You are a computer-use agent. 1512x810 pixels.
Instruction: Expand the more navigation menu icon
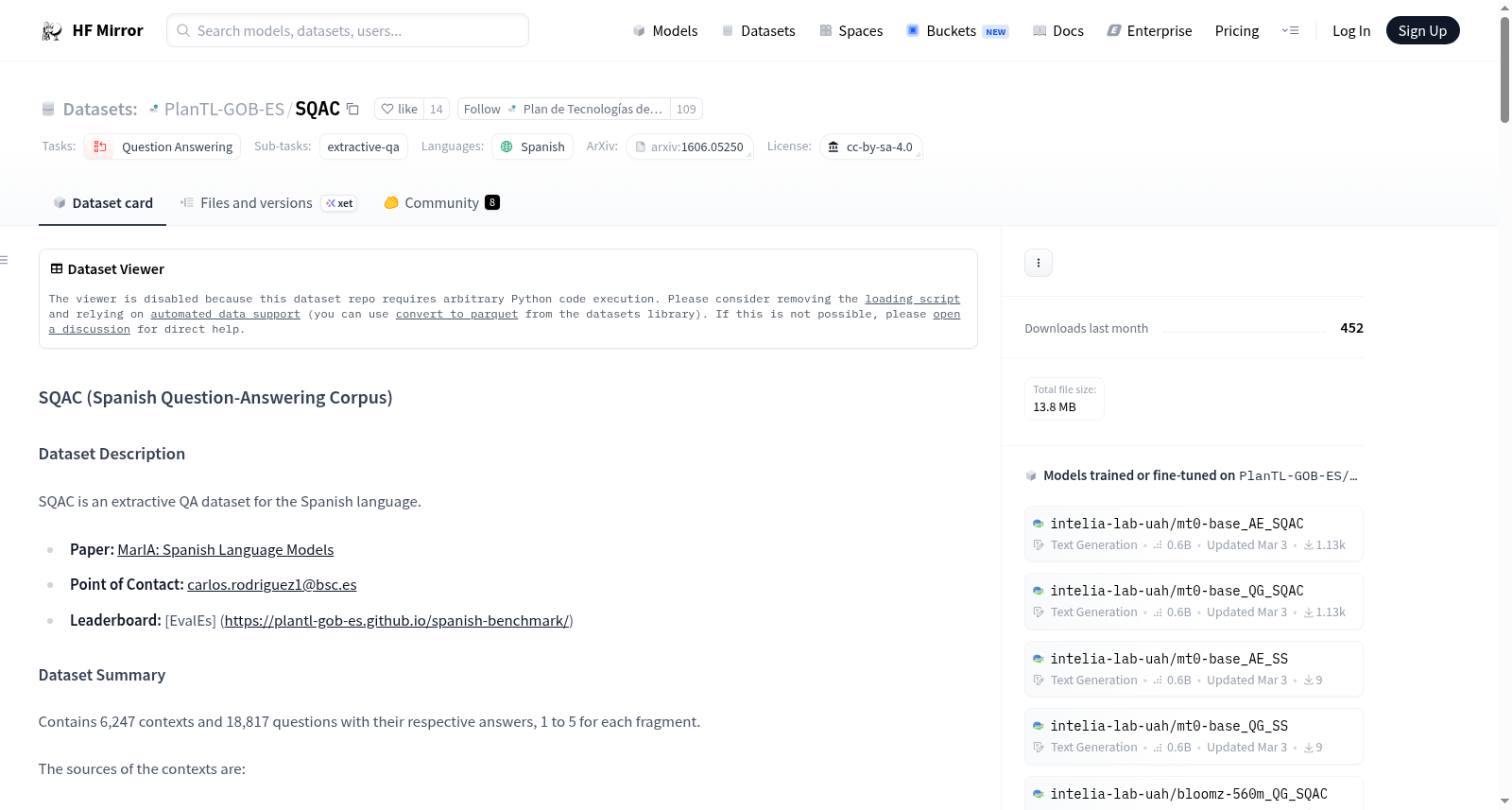(1290, 31)
